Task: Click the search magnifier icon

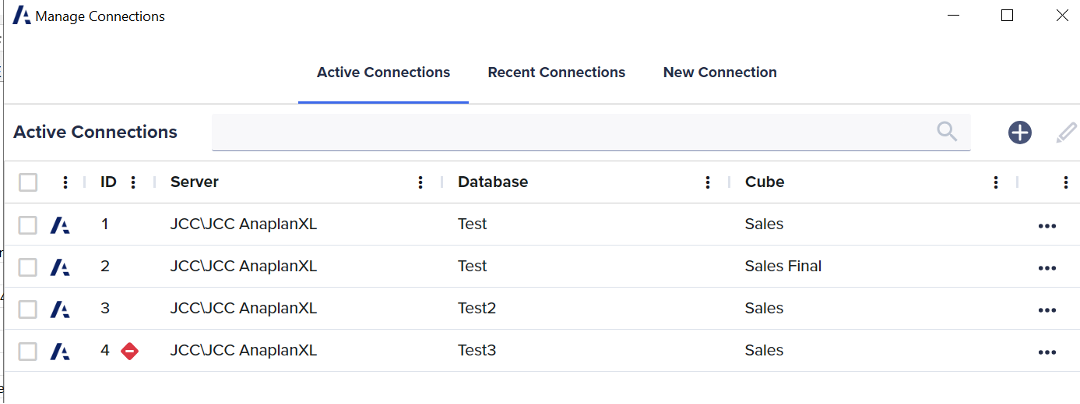Action: (946, 131)
